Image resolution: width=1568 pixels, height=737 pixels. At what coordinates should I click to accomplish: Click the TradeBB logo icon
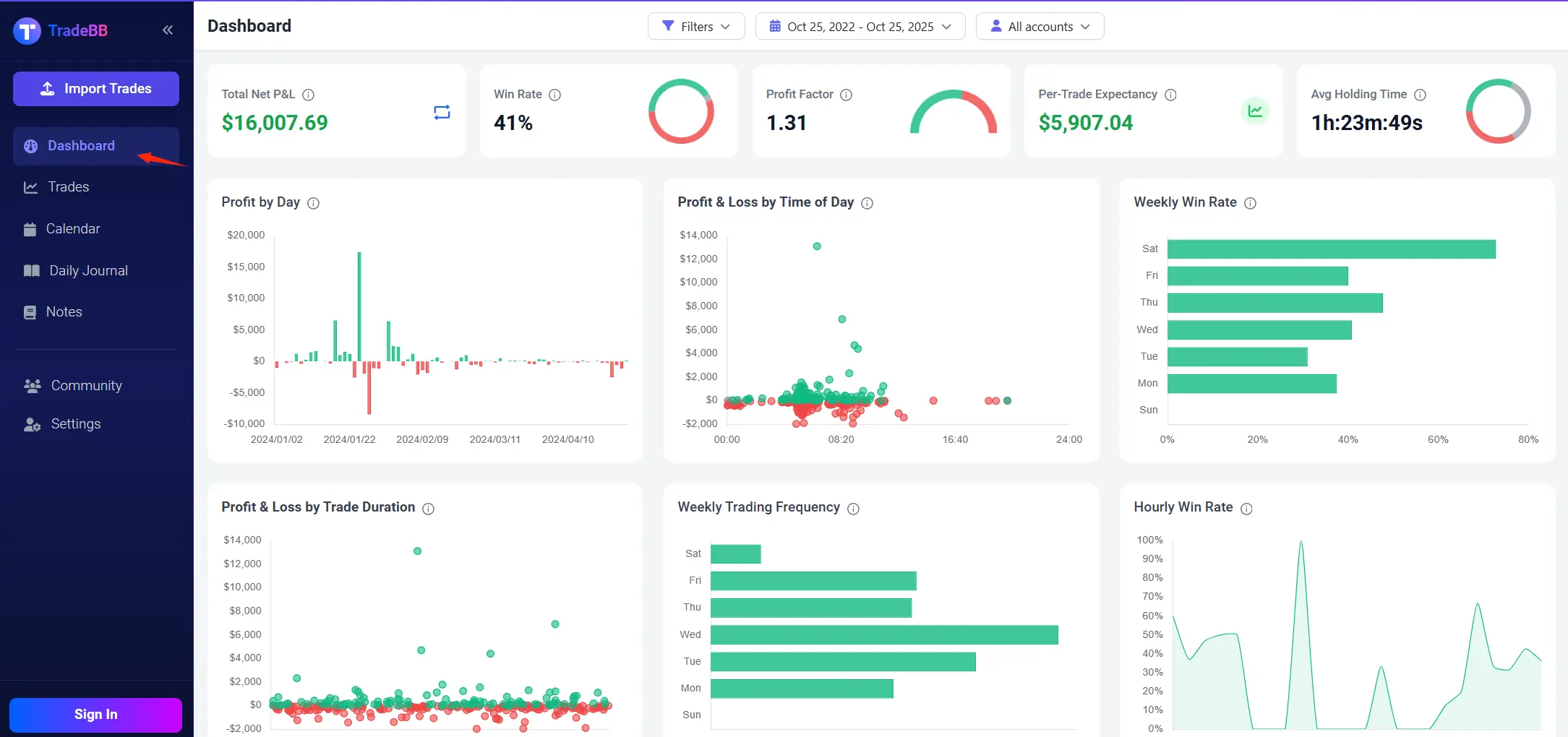pos(27,30)
